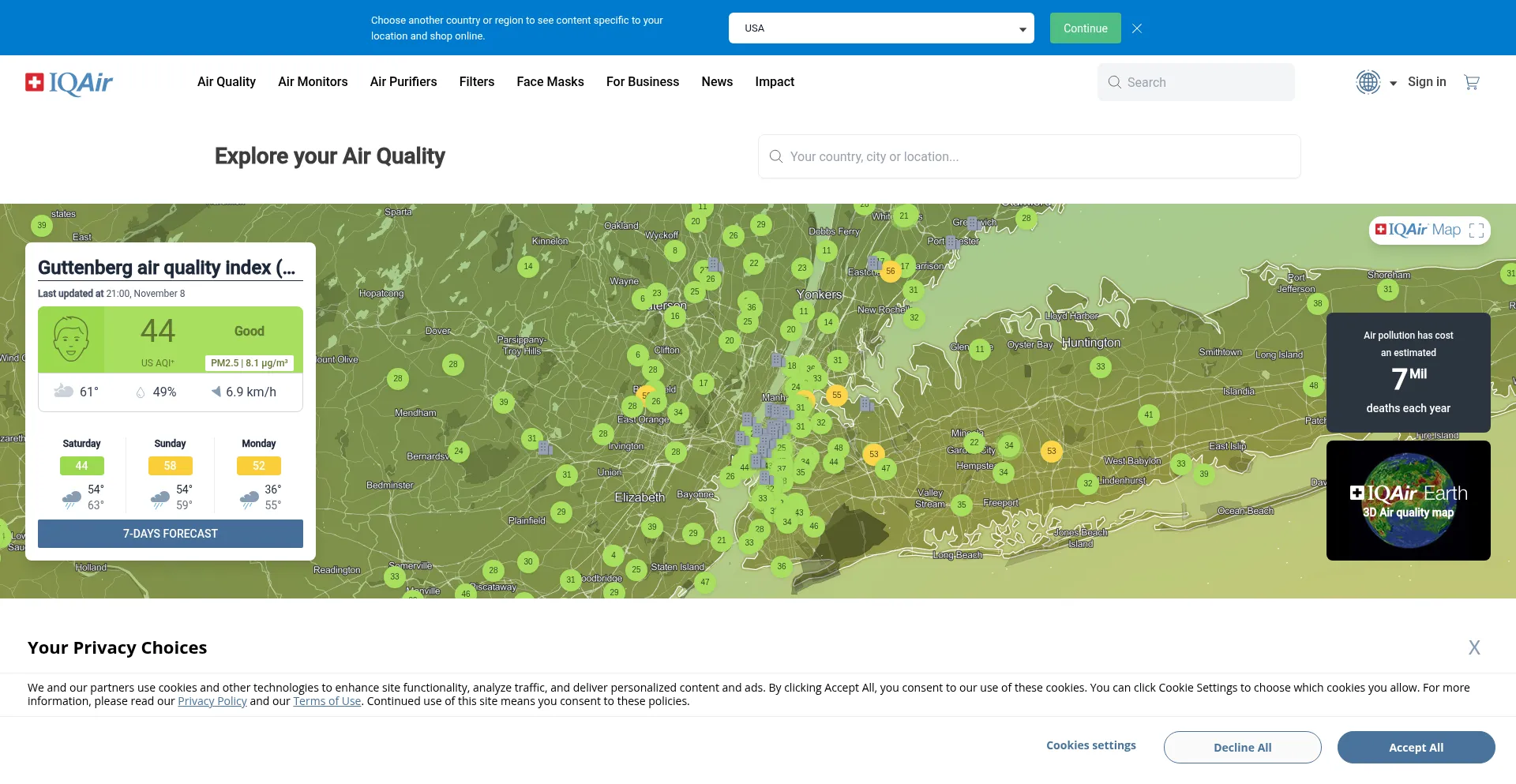The image size is (1516, 784).
Task: Click the Accept All cookies button
Action: (1415, 747)
